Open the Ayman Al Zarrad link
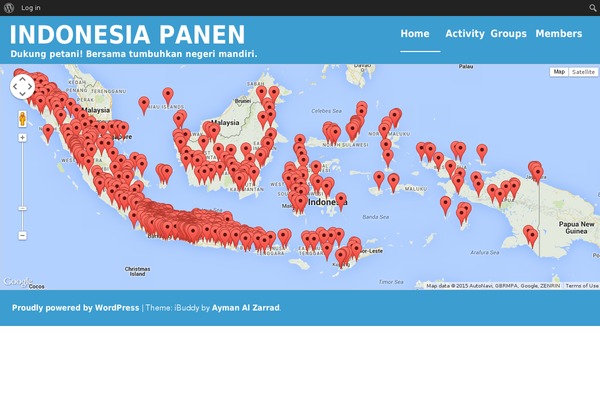The width and height of the screenshot is (600, 400). pyautogui.click(x=246, y=308)
